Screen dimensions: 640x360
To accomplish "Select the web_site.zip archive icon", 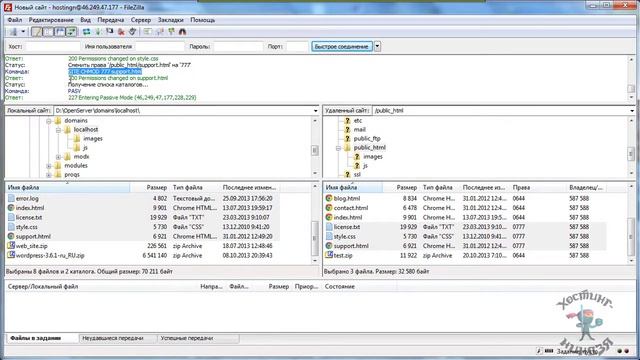I will [11, 246].
